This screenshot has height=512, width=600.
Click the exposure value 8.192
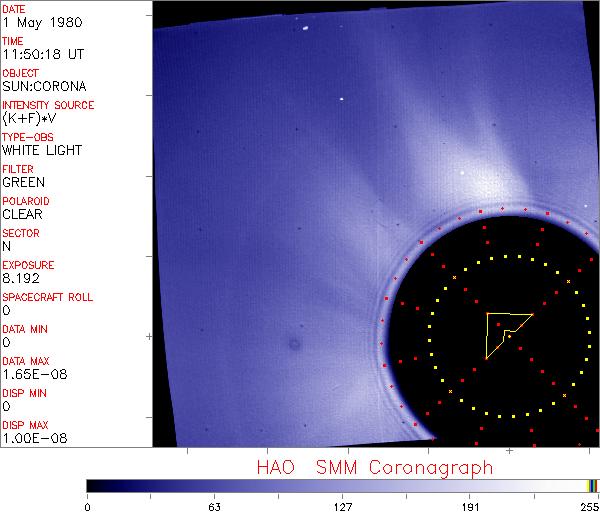click(x=22, y=279)
